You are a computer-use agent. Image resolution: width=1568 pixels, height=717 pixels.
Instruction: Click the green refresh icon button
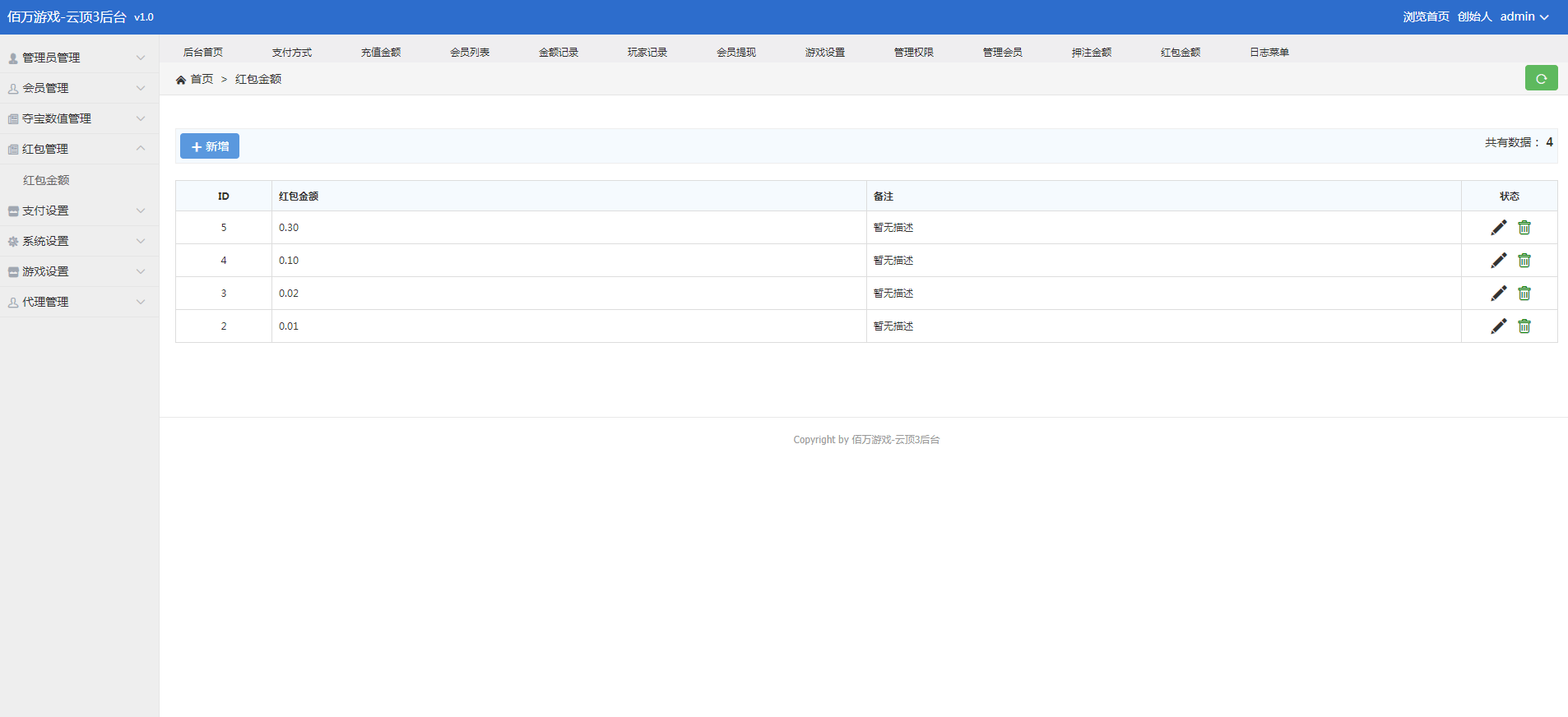(1541, 78)
